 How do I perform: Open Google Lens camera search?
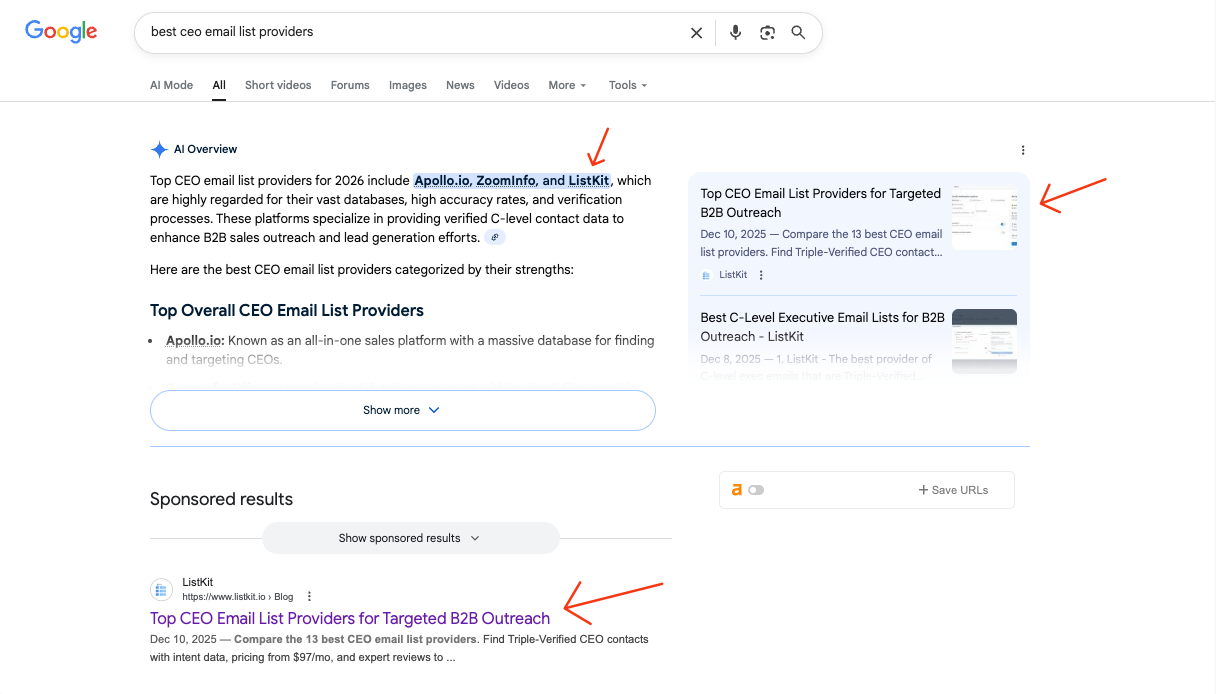tap(767, 32)
